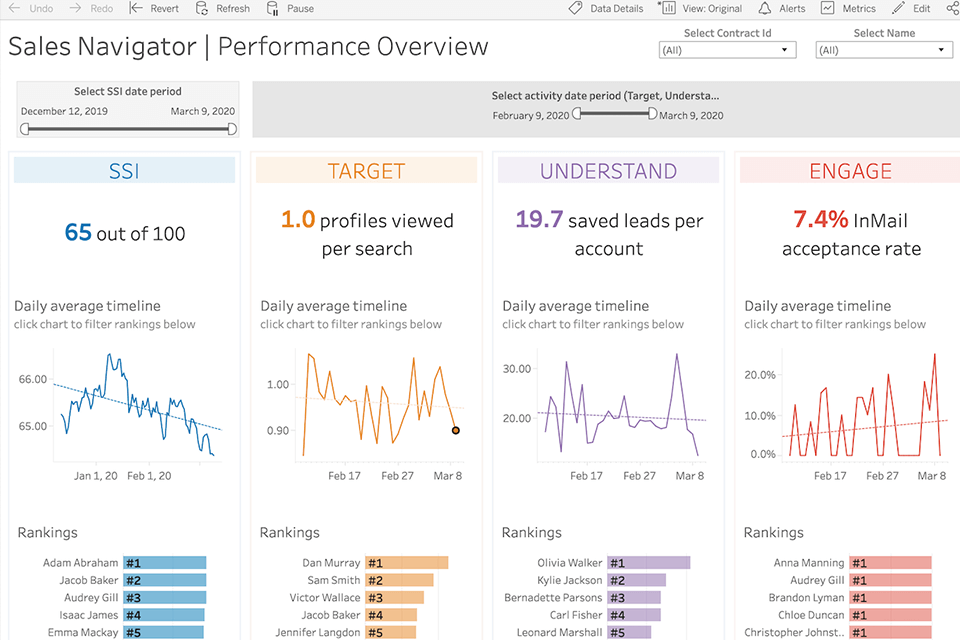Click the Revert icon
Screen dimensions: 960x640
point(136,8)
